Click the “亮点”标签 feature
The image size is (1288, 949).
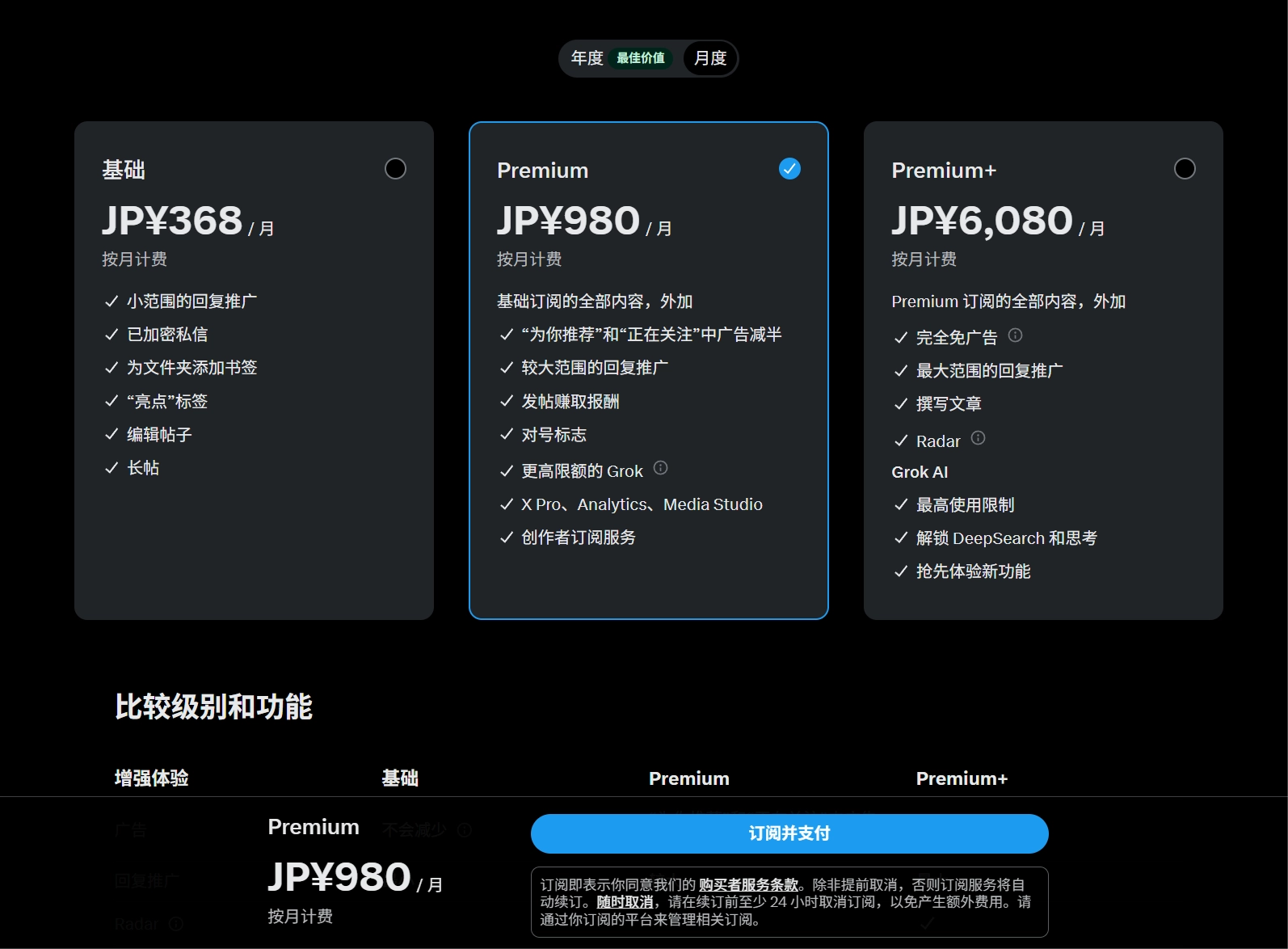[x=167, y=402]
